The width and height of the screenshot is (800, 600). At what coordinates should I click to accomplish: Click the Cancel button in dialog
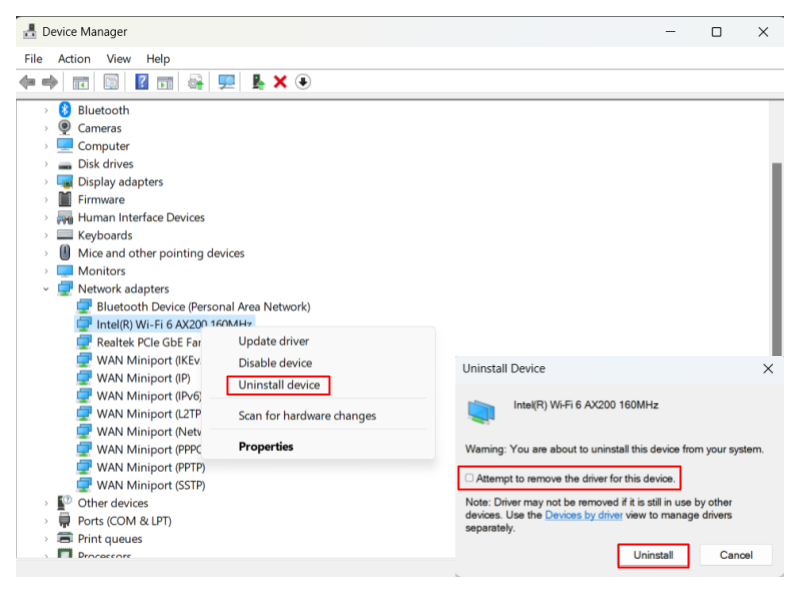tap(736, 555)
